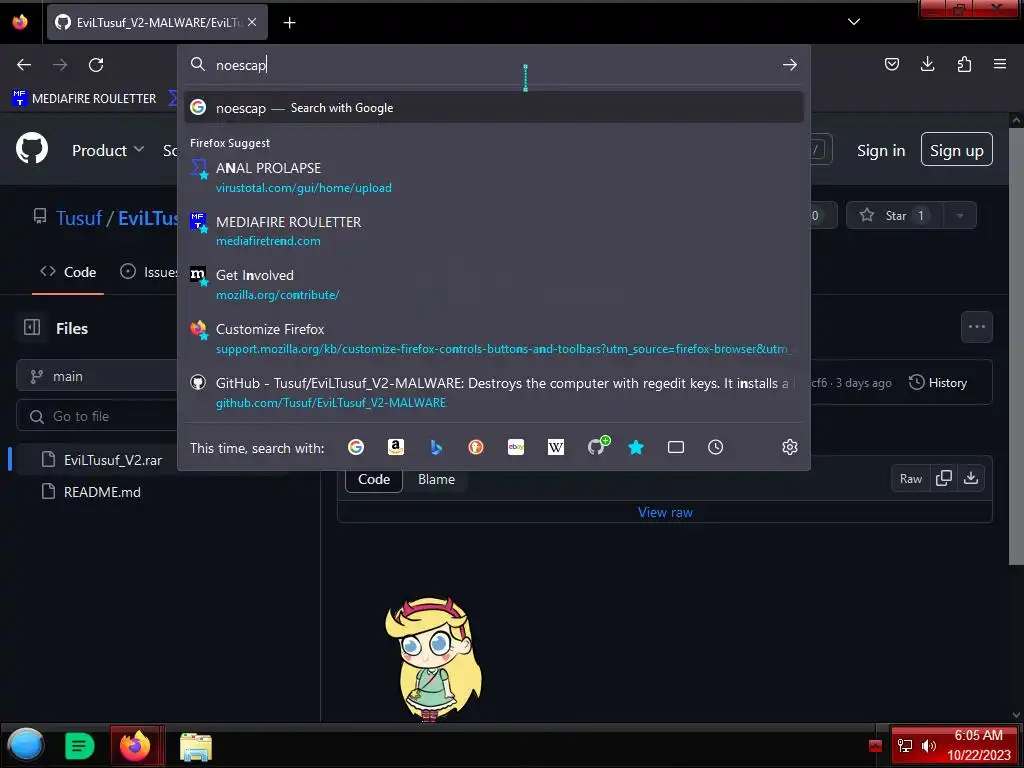Click the browser back arrow

24,65
